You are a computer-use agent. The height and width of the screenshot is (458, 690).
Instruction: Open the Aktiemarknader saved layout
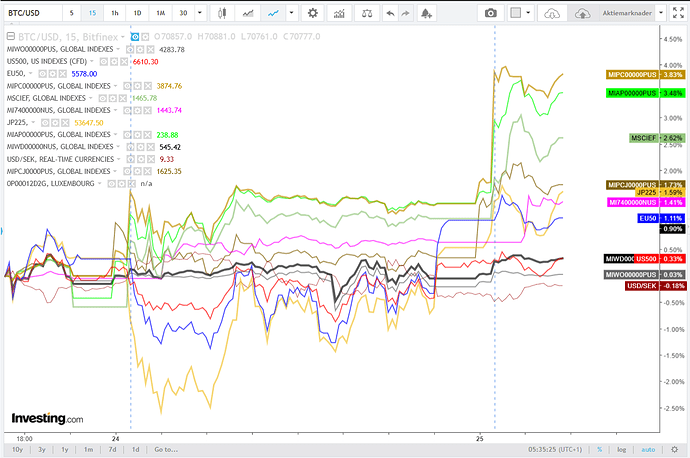[627, 13]
